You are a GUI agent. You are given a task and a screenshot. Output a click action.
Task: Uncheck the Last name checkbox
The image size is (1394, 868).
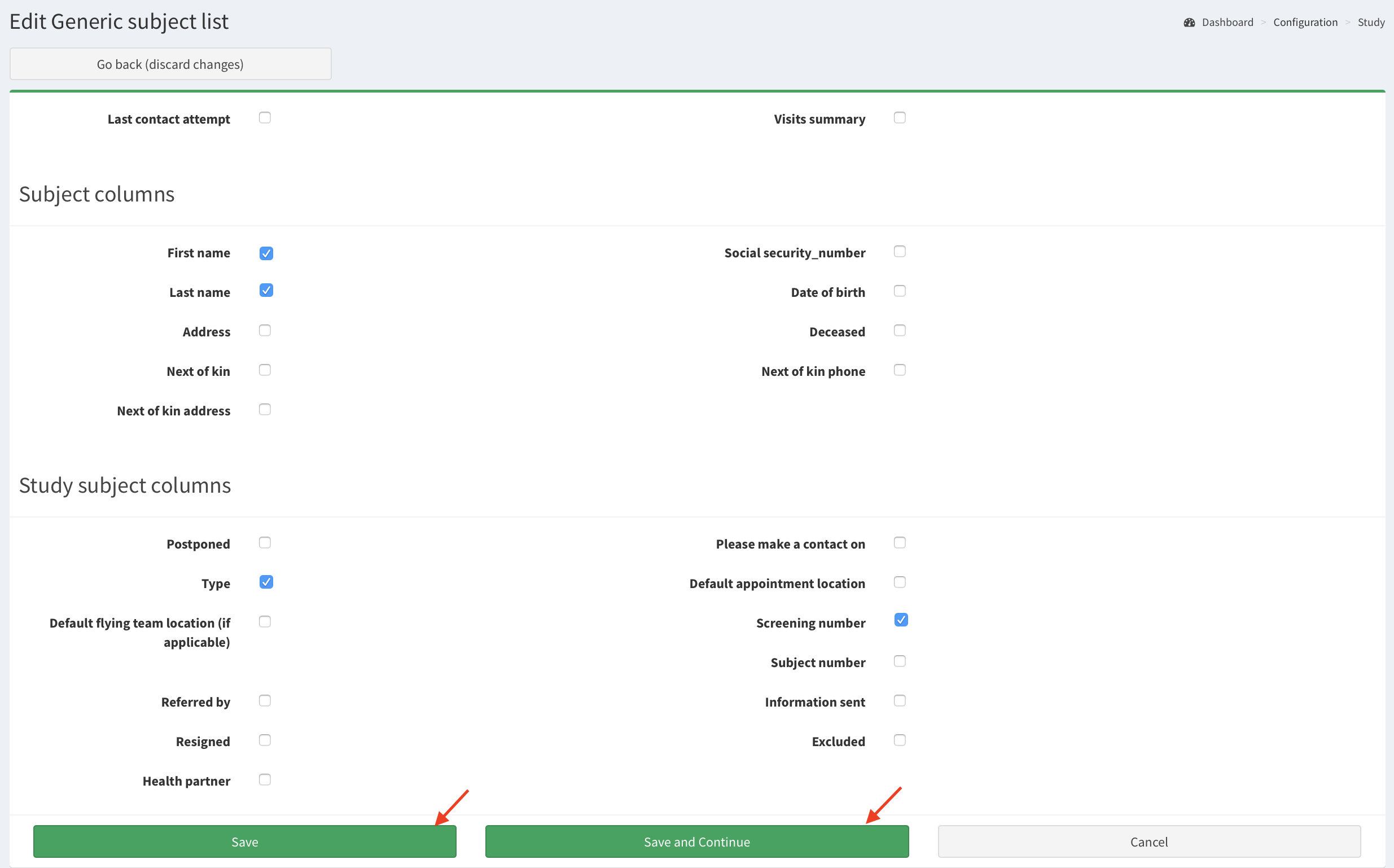(x=266, y=291)
